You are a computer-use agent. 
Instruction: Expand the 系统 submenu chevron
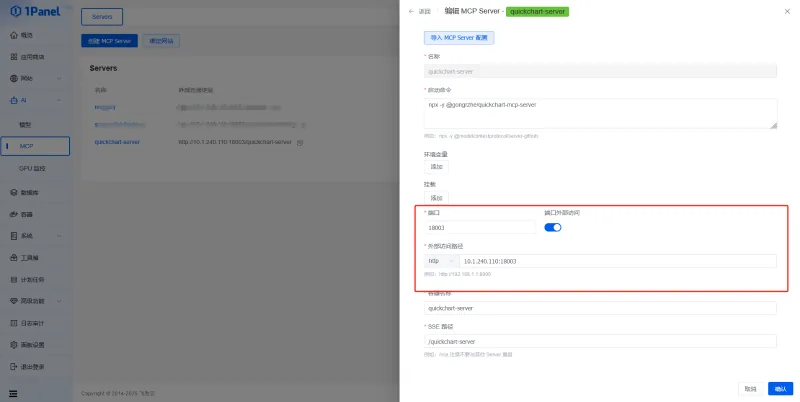coord(59,236)
